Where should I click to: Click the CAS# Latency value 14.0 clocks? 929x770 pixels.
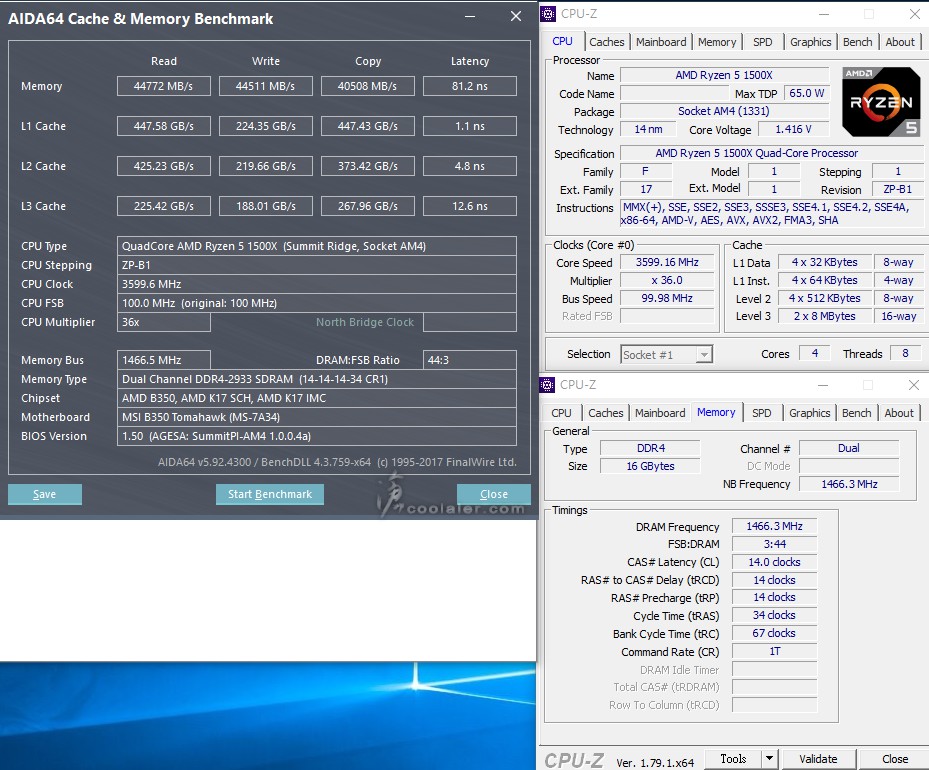[x=774, y=562]
